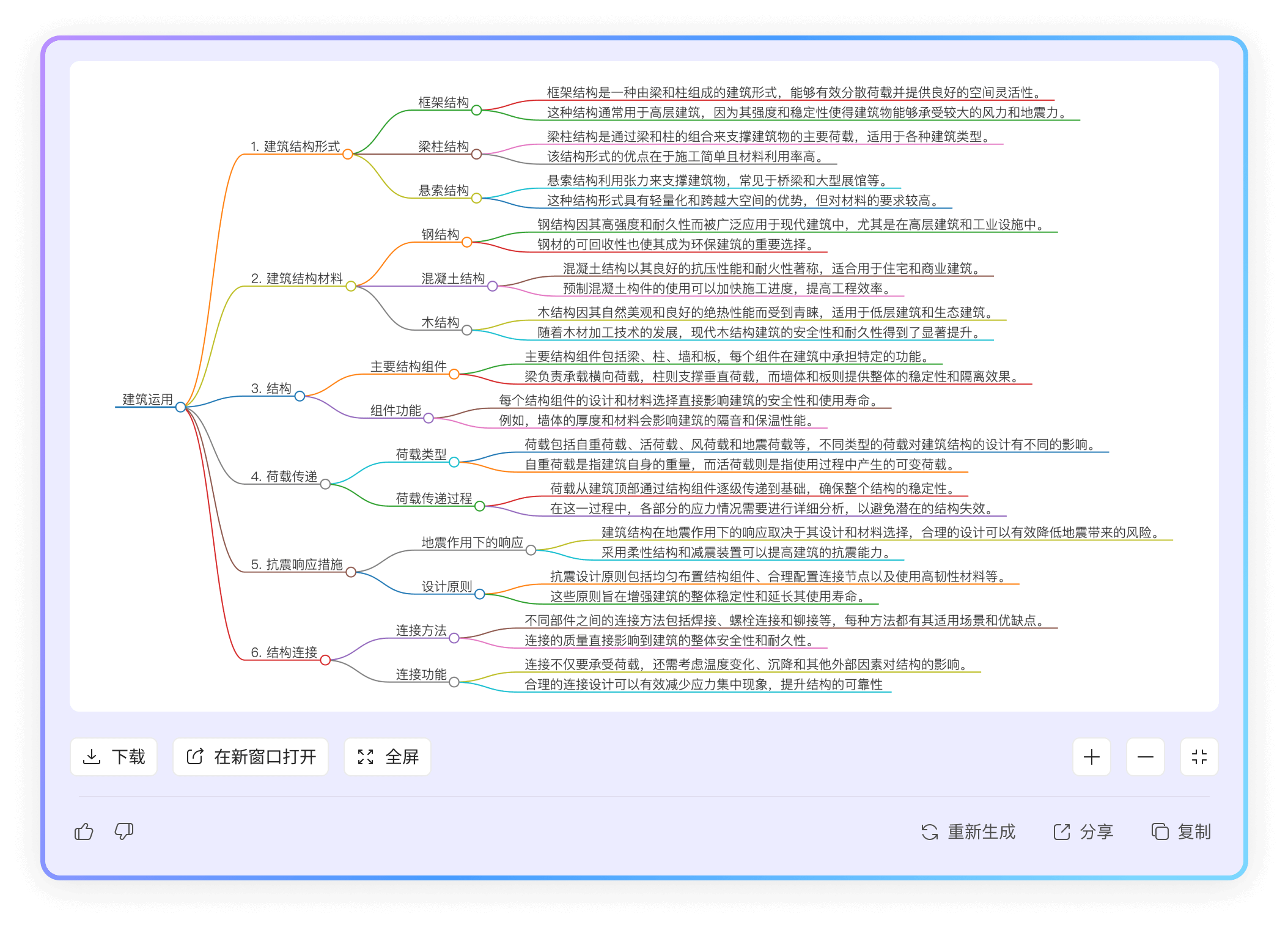Image resolution: width=1288 pixels, height=925 pixels.
Task: Select the 6. 结构连接 node label
Action: pyautogui.click(x=284, y=652)
